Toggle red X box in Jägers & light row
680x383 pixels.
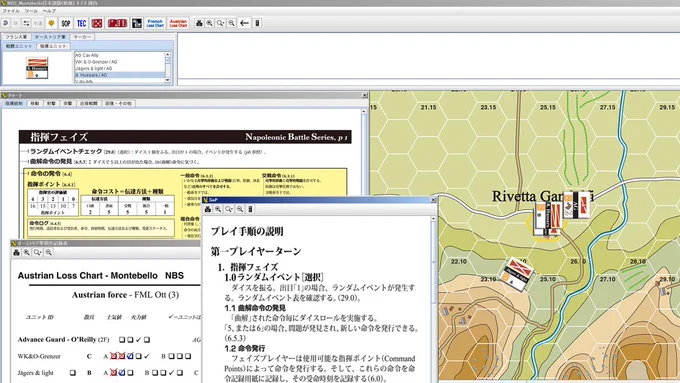(x=113, y=373)
